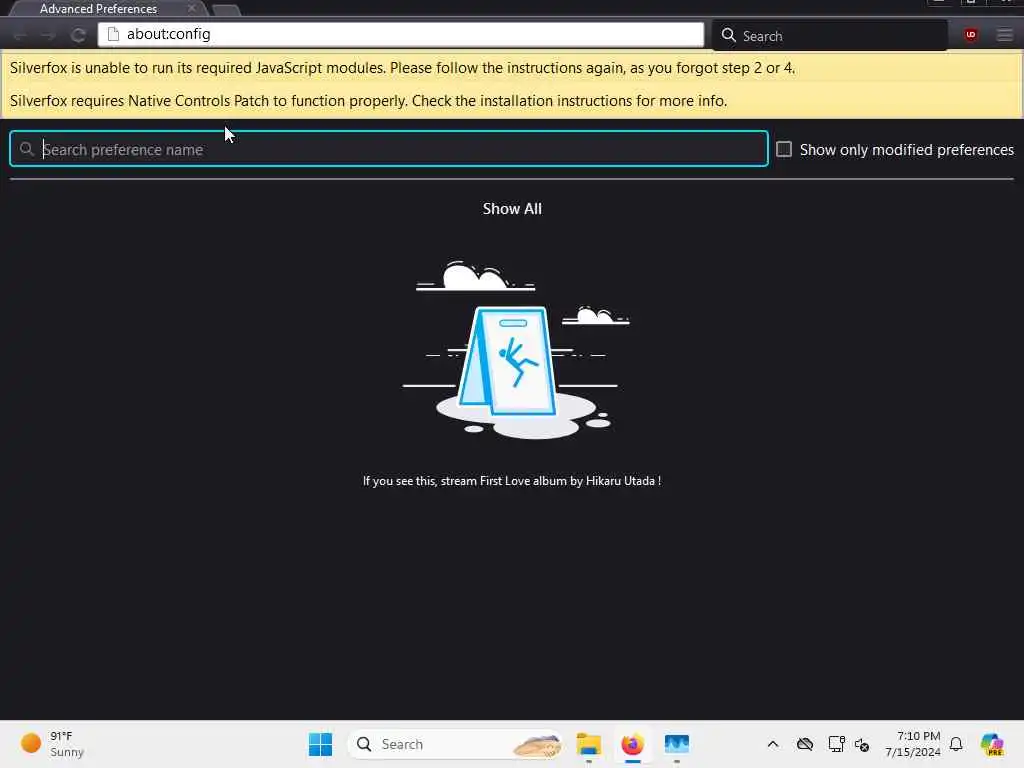
Task: Click the Firefox icon in the taskbar
Action: click(632, 744)
